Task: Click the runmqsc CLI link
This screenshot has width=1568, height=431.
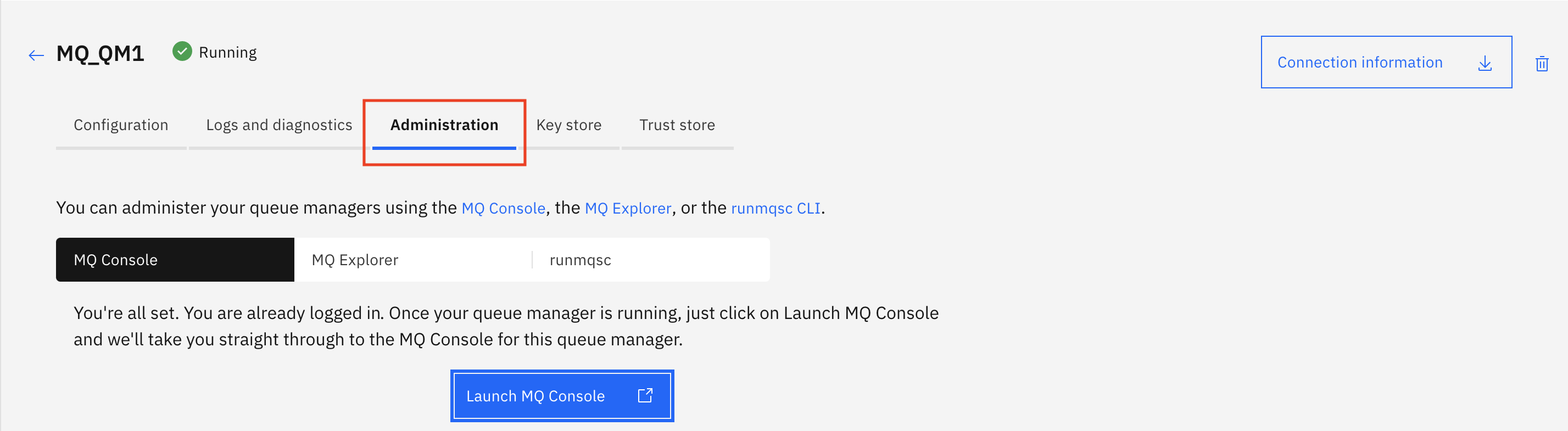Action: tap(775, 208)
